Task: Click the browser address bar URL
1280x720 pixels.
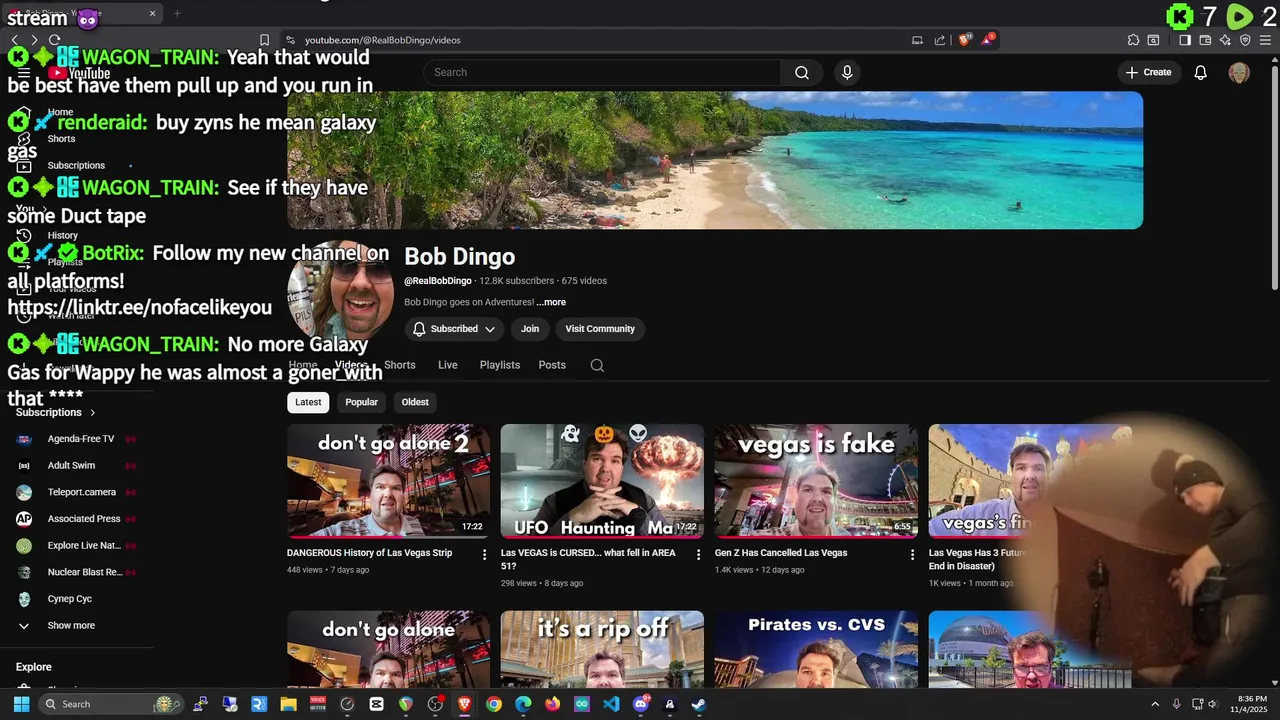Action: pyautogui.click(x=383, y=40)
